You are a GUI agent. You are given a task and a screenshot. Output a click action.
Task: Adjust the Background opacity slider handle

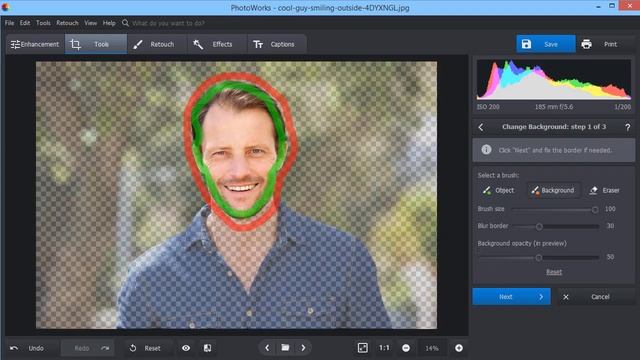tap(539, 258)
